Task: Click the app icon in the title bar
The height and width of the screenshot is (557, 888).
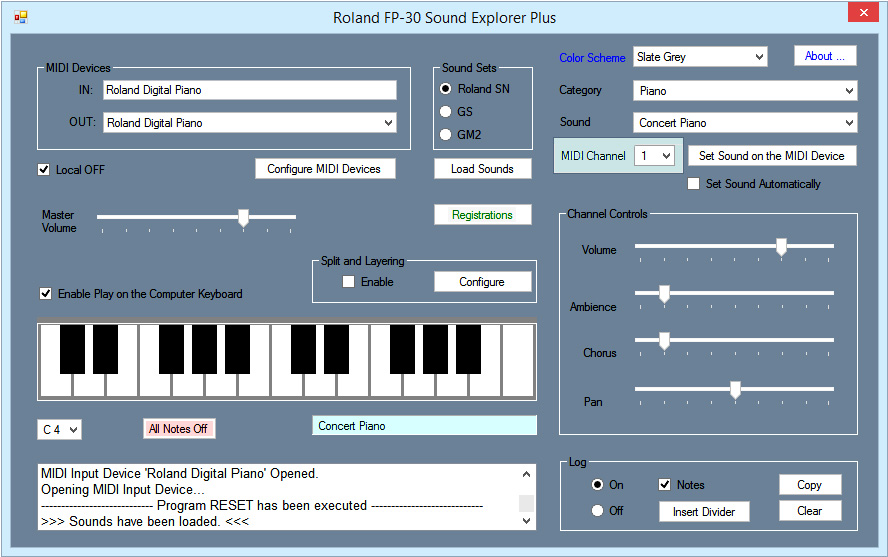Action: (21, 18)
